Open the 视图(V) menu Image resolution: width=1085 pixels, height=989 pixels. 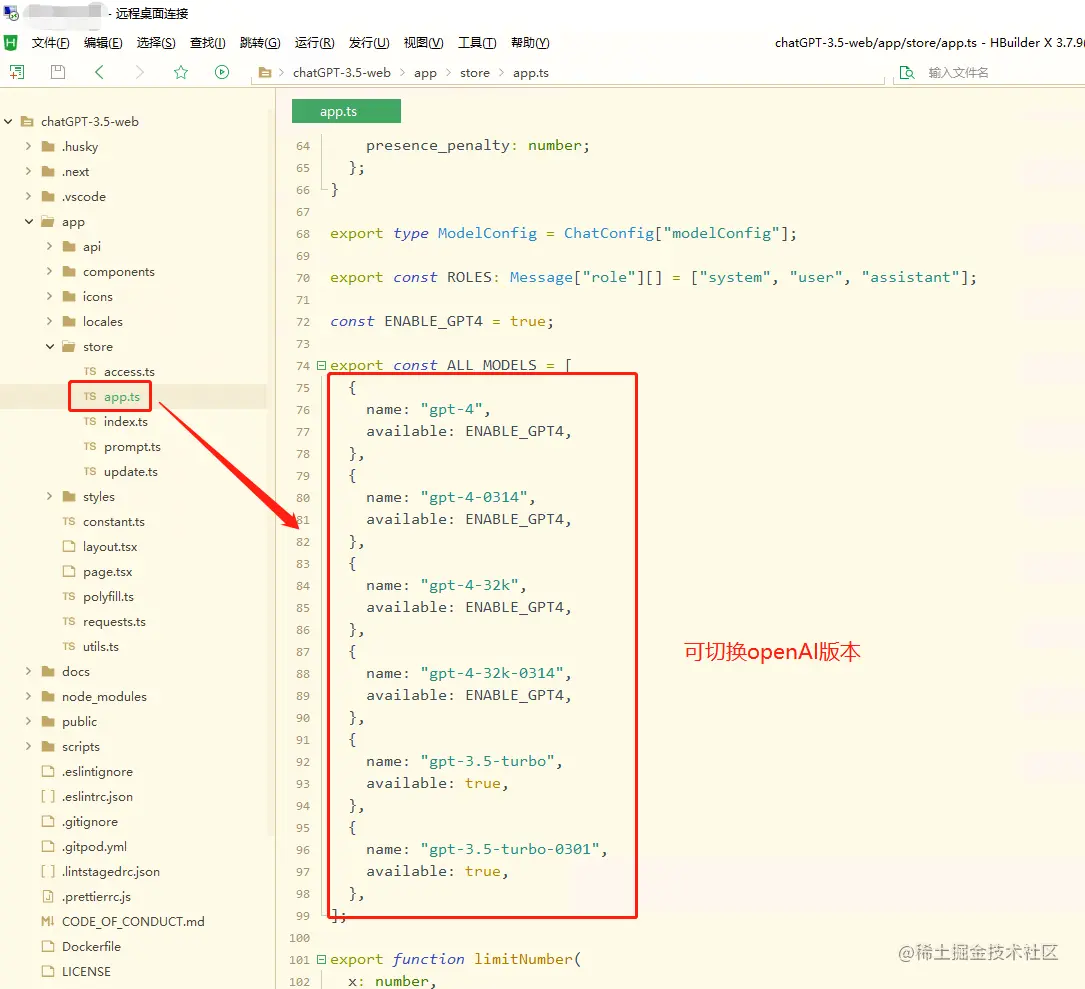[x=423, y=43]
